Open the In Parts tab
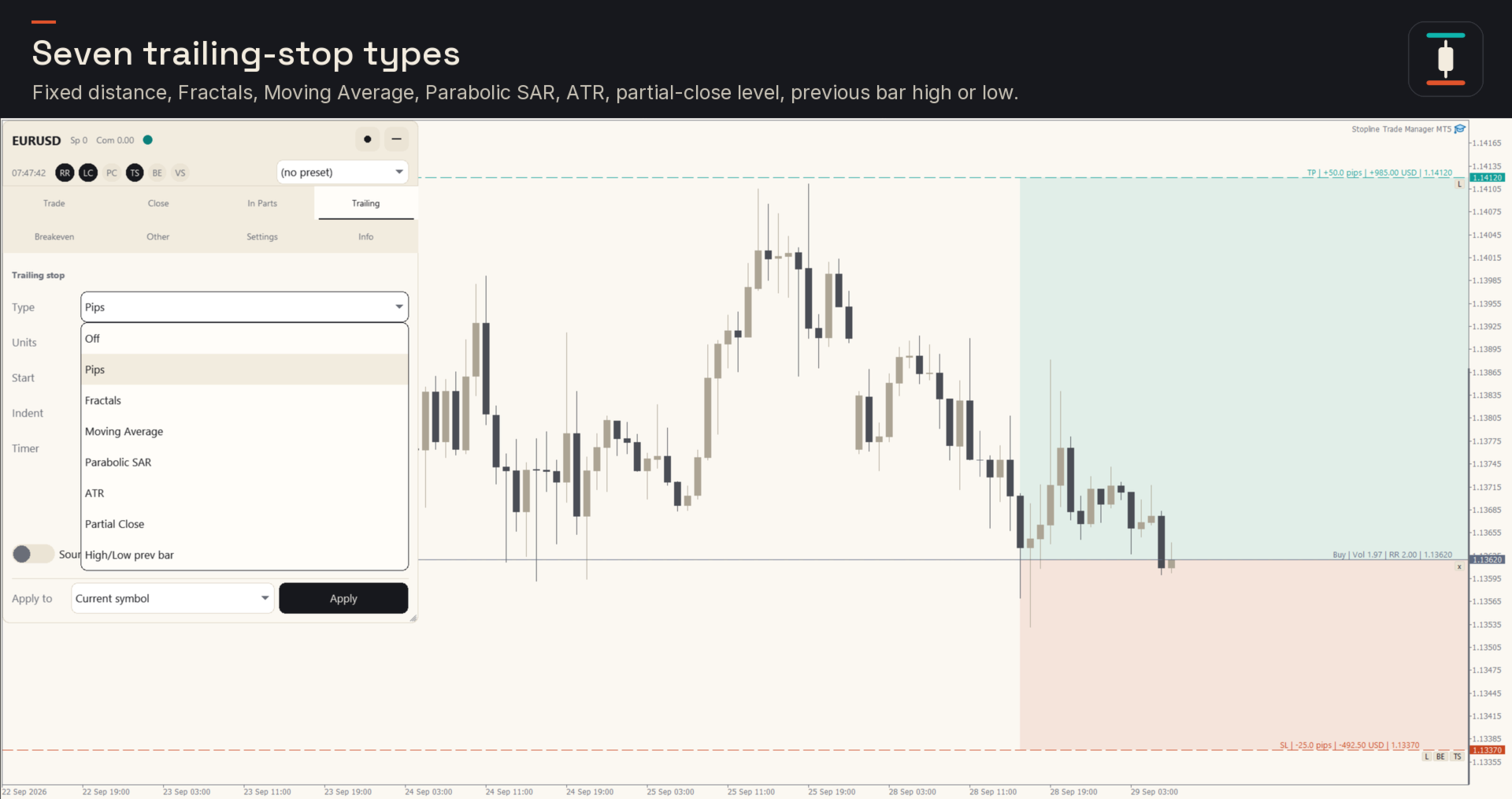Screen dimensions: 1512x799 [262, 203]
